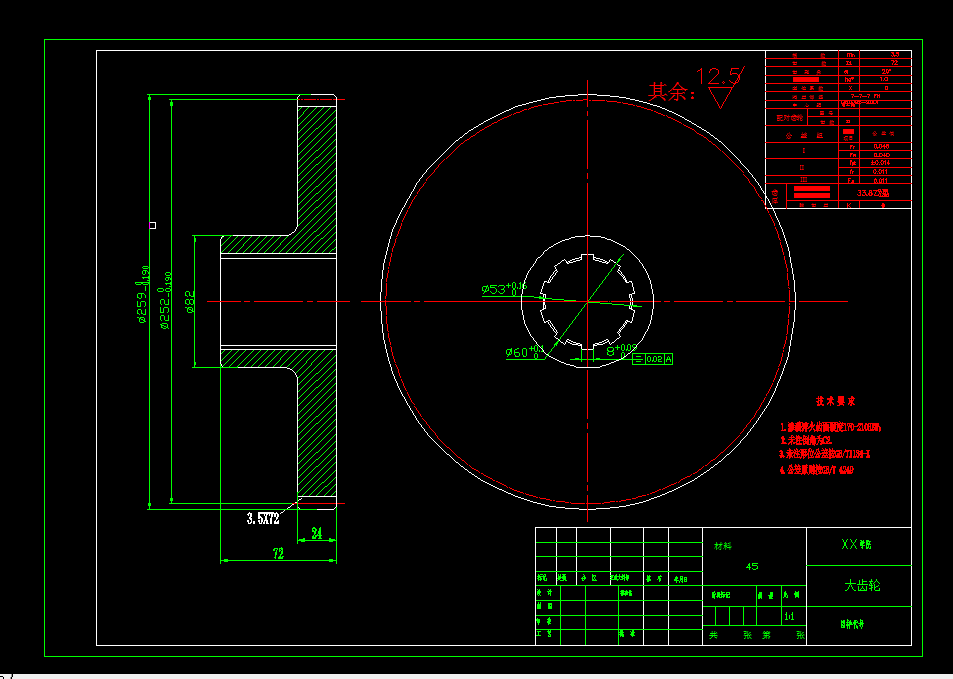This screenshot has height=679, width=953.
Task: Select the surface roughness triangle symbol
Action: 720,98
